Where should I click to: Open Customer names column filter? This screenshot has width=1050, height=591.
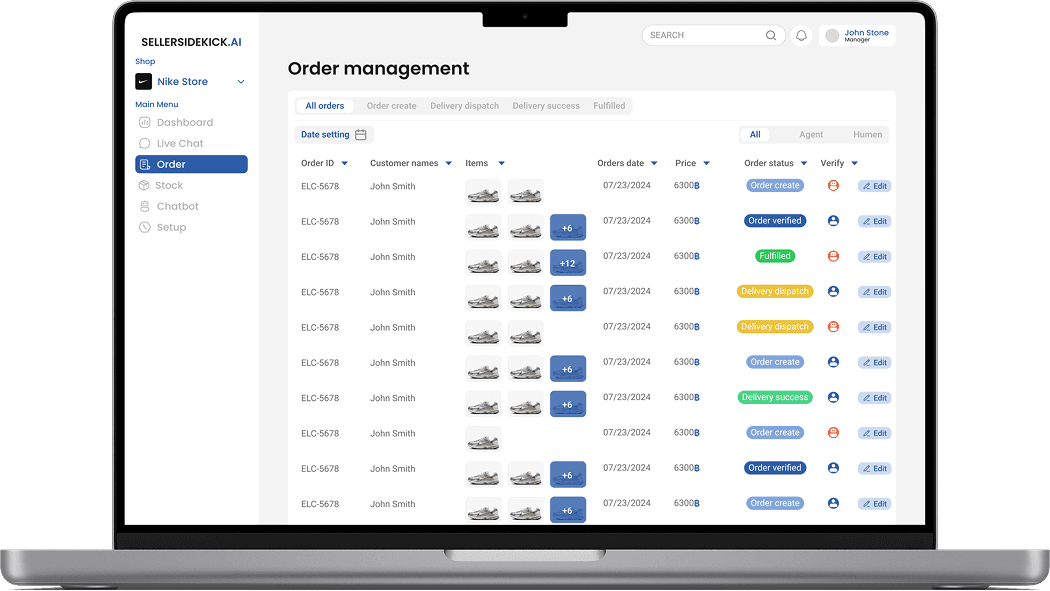(449, 163)
